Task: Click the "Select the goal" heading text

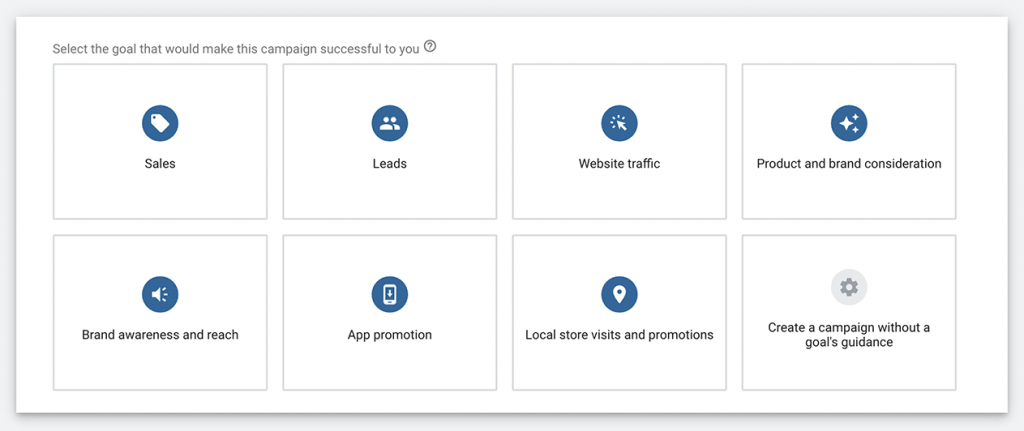Action: pos(236,49)
